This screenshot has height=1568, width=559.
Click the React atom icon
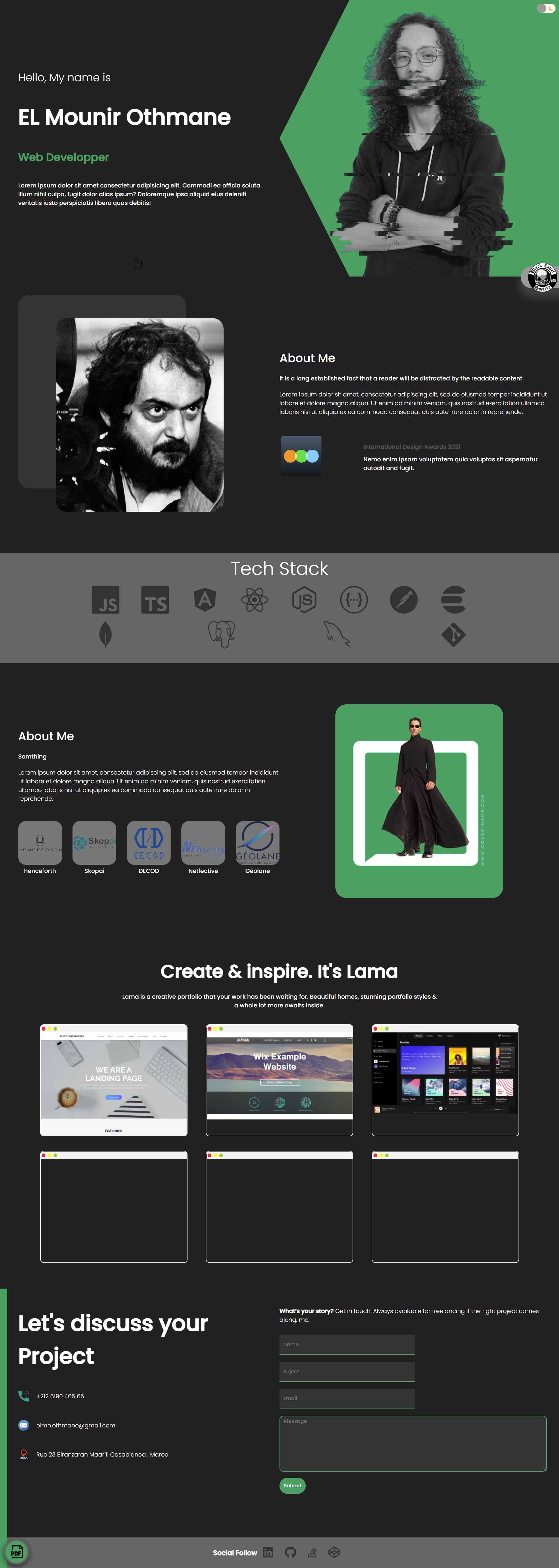pyautogui.click(x=254, y=600)
